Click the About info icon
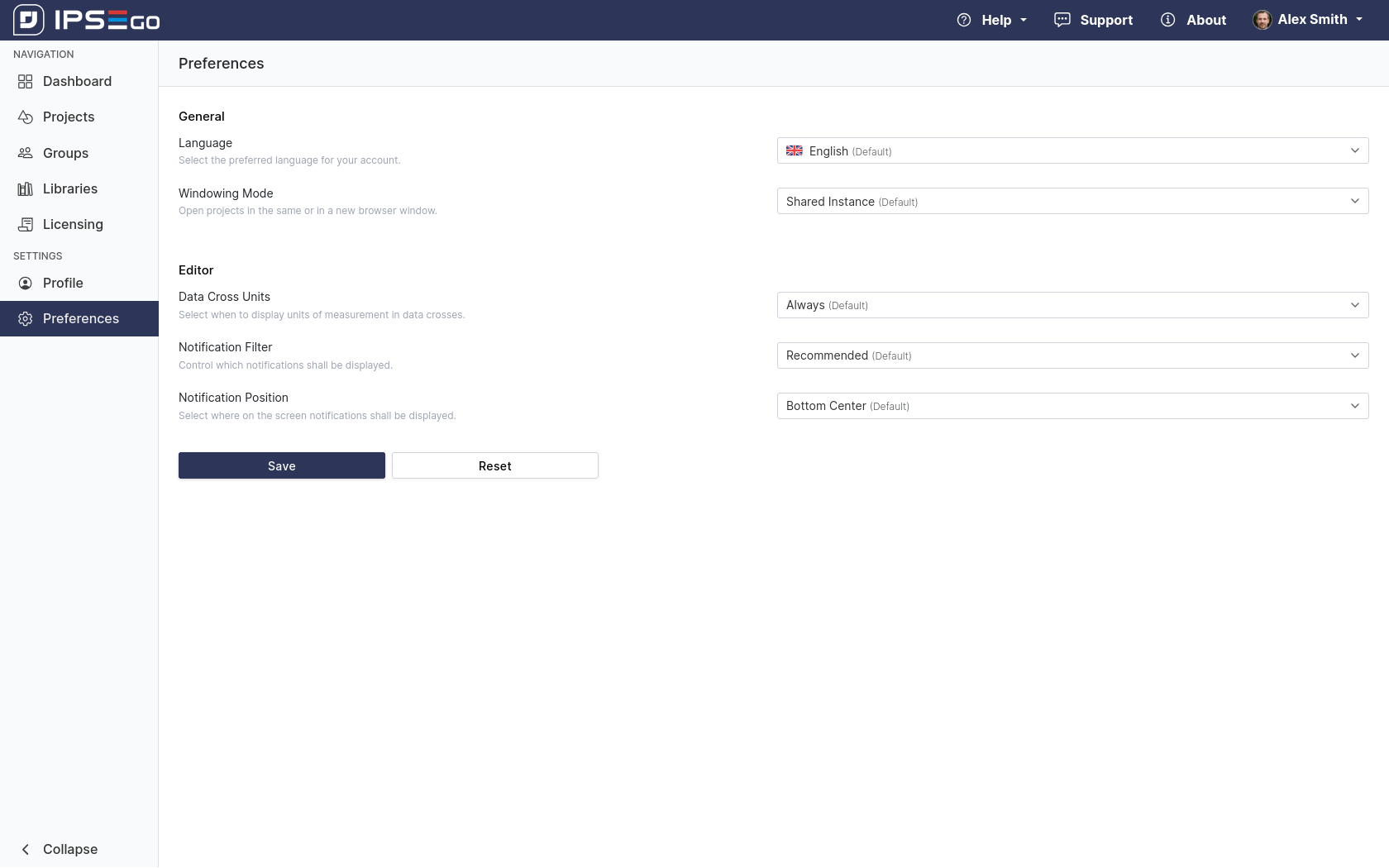The image size is (1389, 868). tap(1167, 20)
